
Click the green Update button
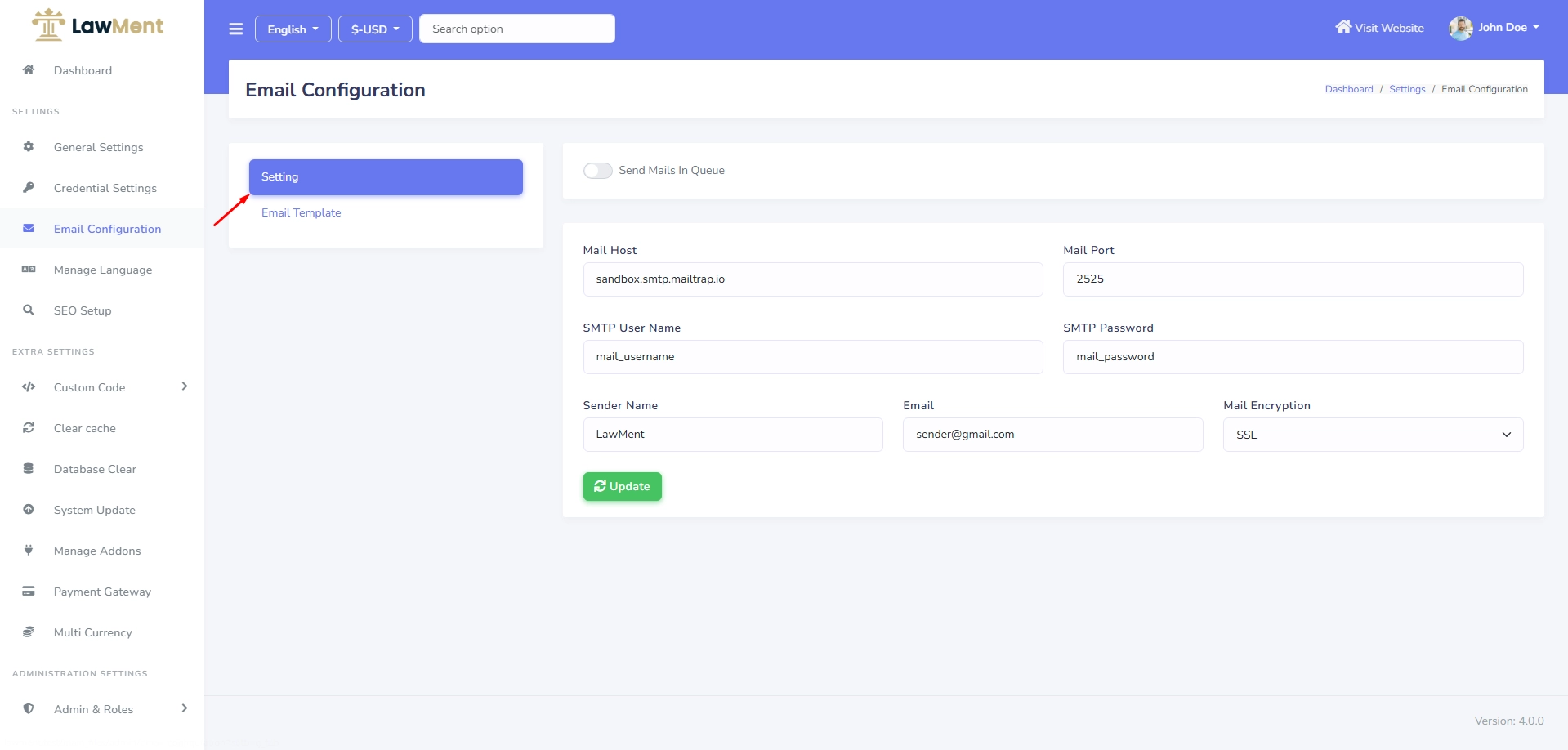point(622,487)
